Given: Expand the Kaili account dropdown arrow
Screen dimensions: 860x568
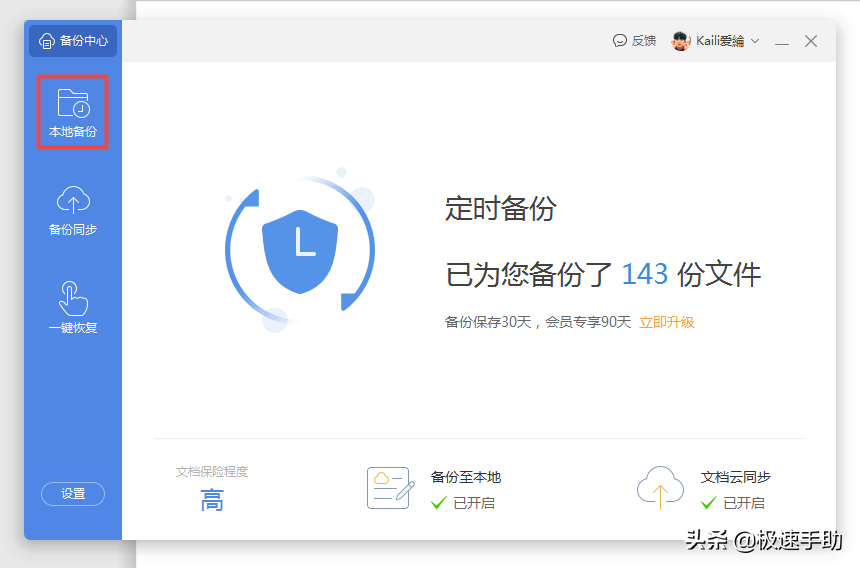Looking at the screenshot, I should 755,41.
